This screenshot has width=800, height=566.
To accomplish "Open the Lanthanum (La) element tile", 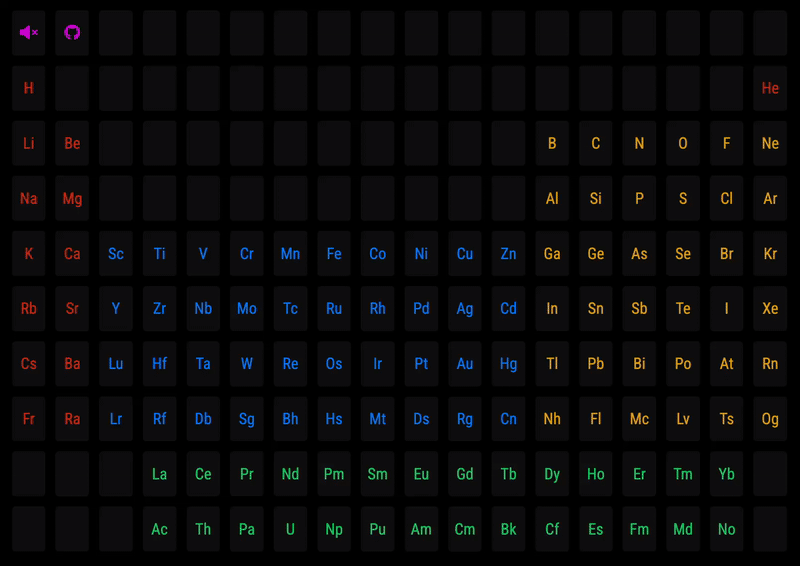I will pos(159,474).
